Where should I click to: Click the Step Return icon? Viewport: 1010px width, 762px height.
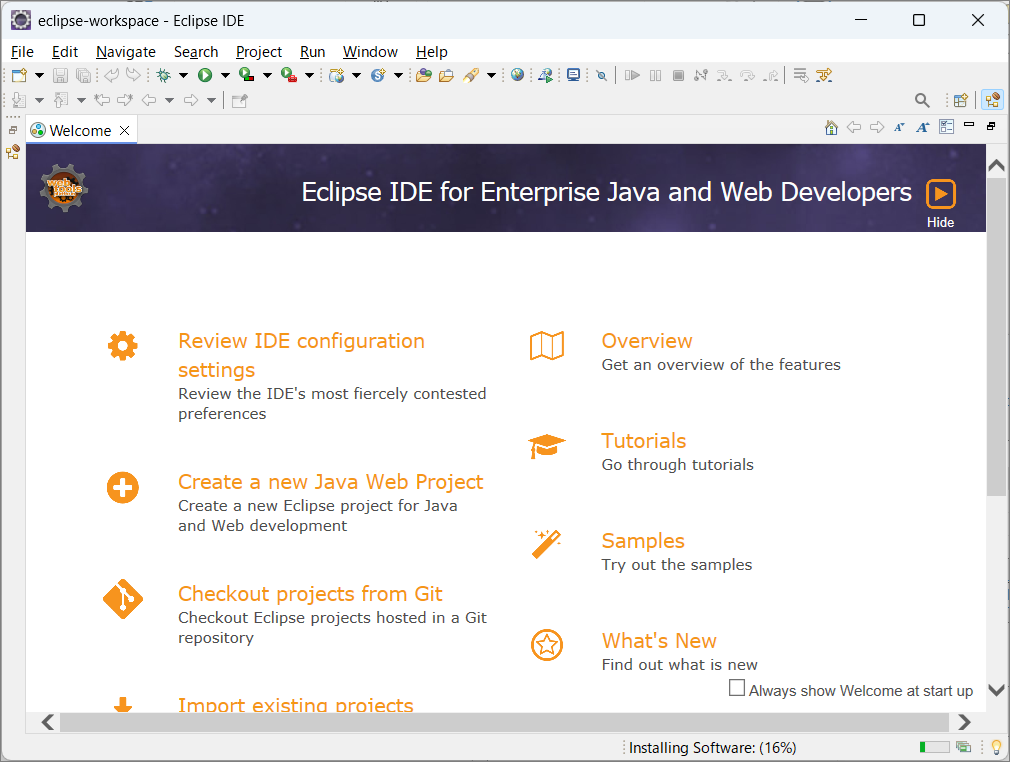(770, 75)
